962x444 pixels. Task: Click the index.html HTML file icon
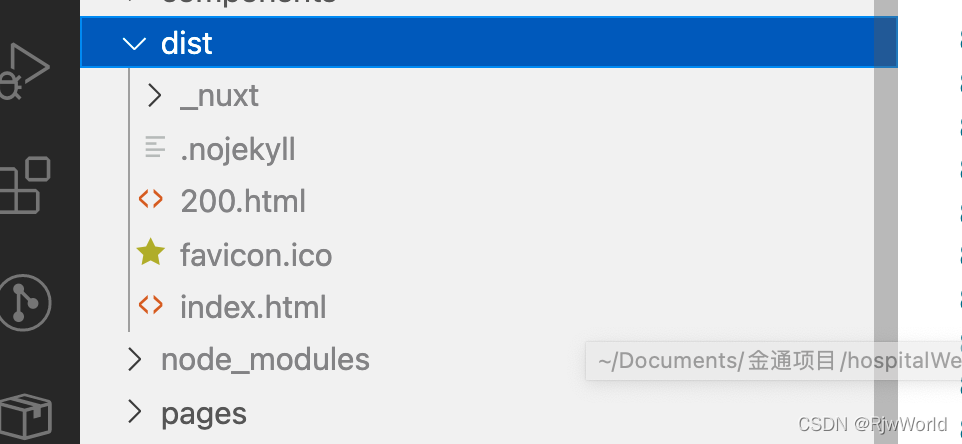[151, 305]
